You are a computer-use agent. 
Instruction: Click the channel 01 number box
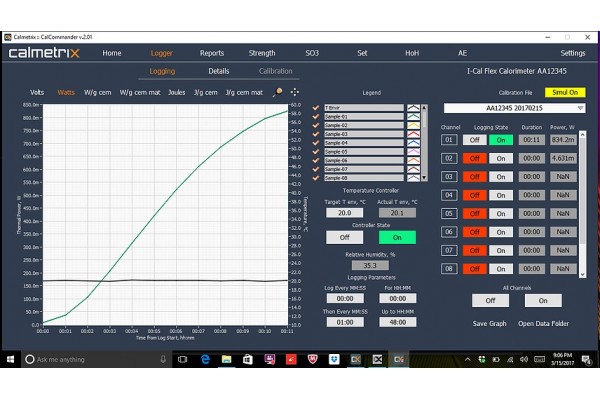click(x=449, y=140)
